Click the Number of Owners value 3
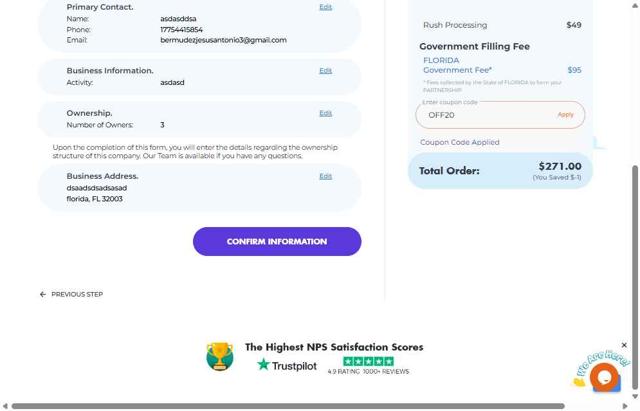 coord(162,125)
